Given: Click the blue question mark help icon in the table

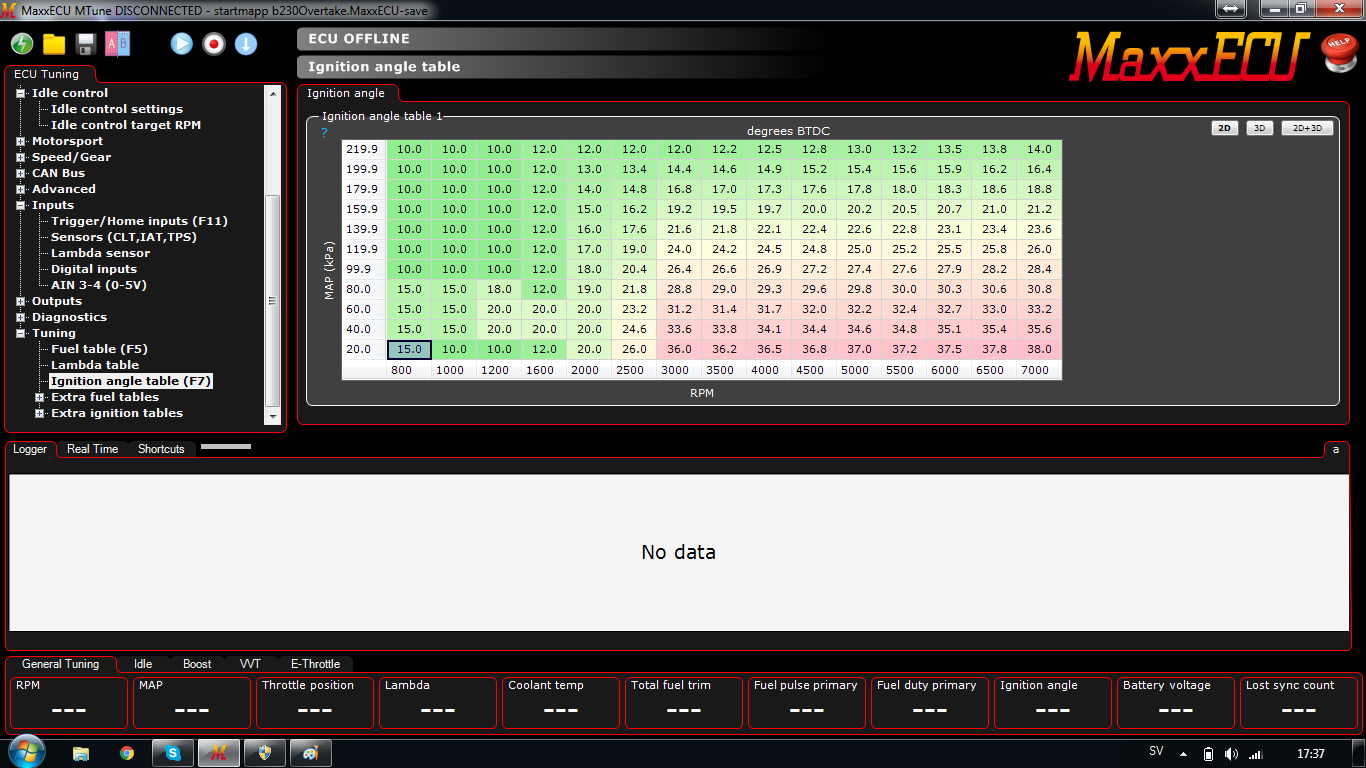Looking at the screenshot, I should (x=324, y=132).
